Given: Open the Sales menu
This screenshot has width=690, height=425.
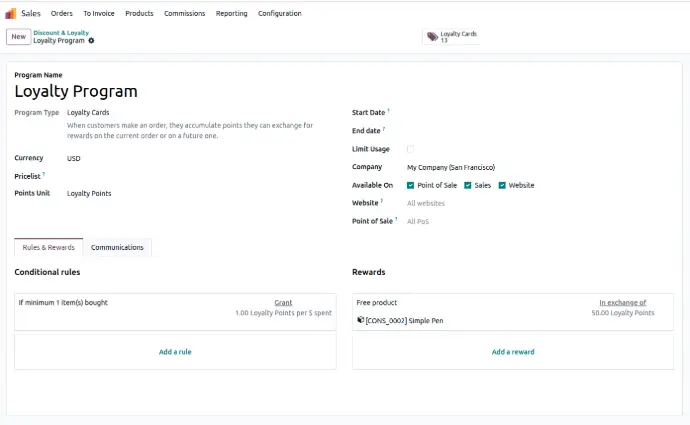Looking at the screenshot, I should pos(31,14).
